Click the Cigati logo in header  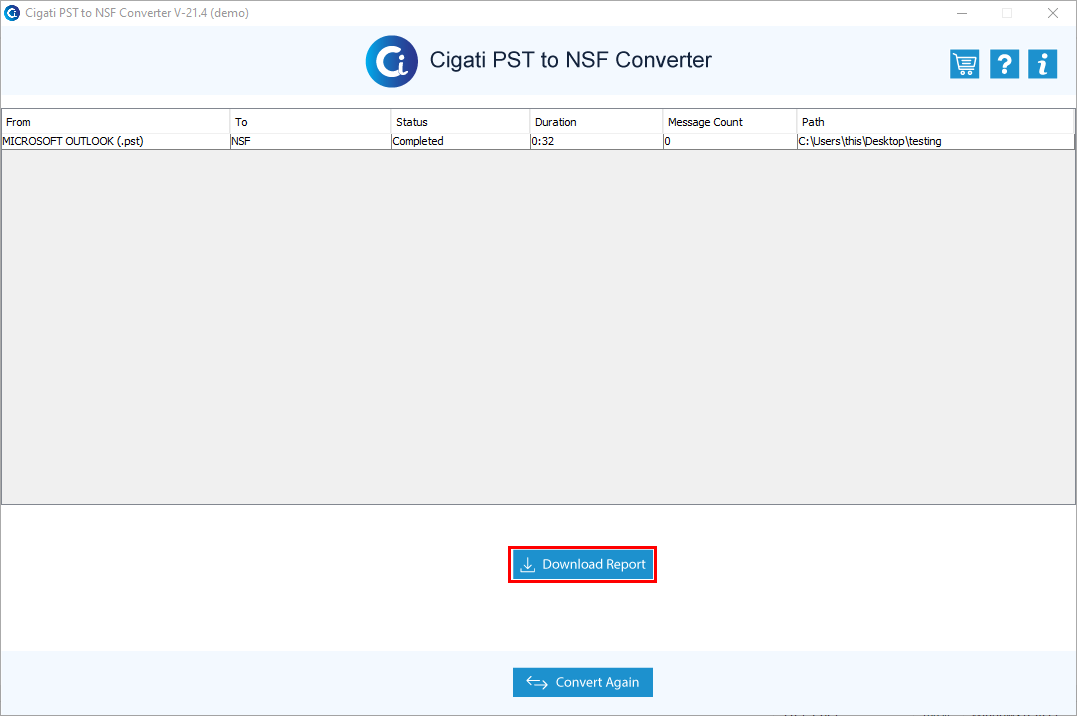[392, 61]
